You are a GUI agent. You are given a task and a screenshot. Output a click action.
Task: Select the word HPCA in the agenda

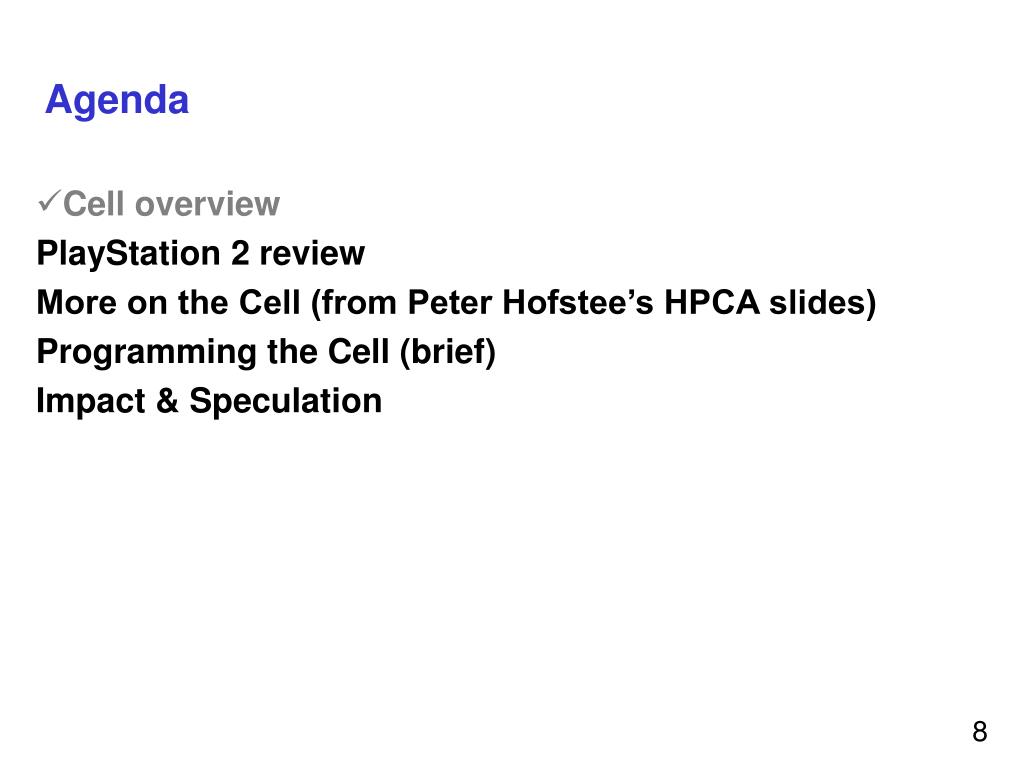coord(712,302)
